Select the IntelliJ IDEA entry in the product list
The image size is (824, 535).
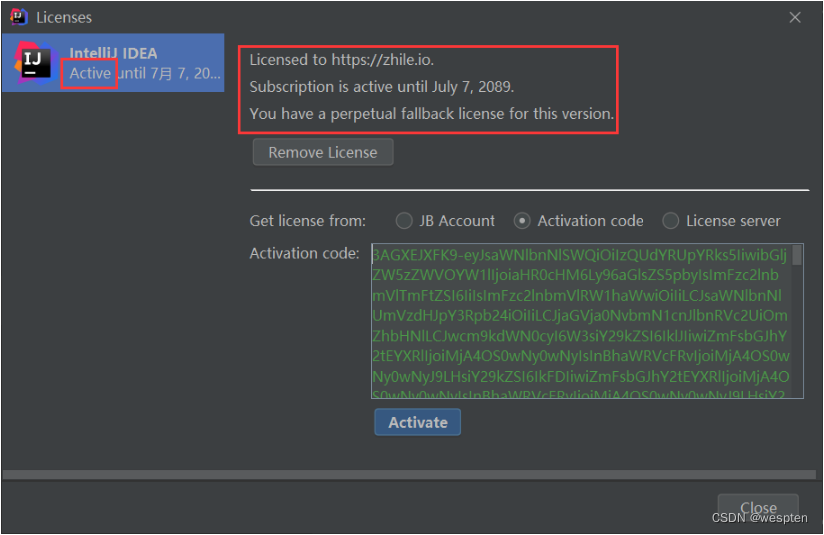pyautogui.click(x=113, y=63)
